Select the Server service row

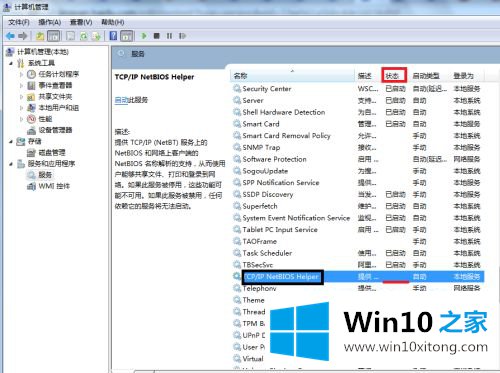pyautogui.click(x=358, y=100)
